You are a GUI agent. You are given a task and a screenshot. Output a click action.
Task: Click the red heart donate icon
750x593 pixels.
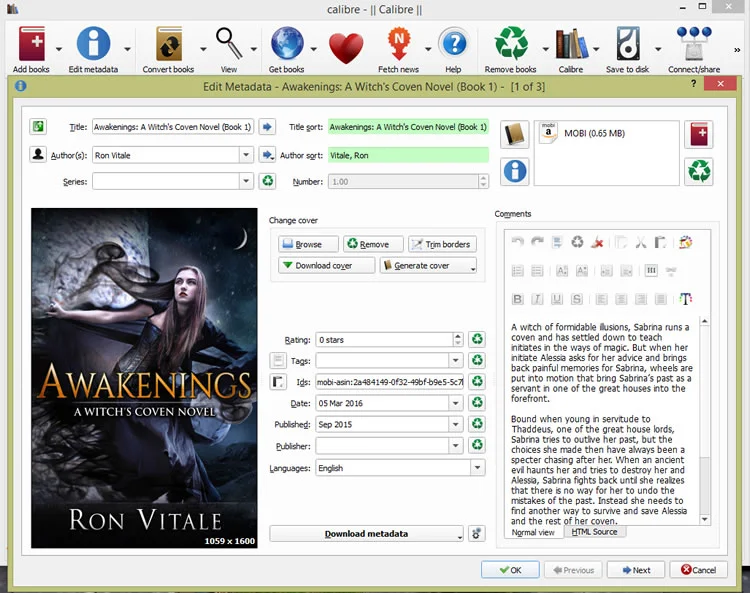pyautogui.click(x=346, y=48)
